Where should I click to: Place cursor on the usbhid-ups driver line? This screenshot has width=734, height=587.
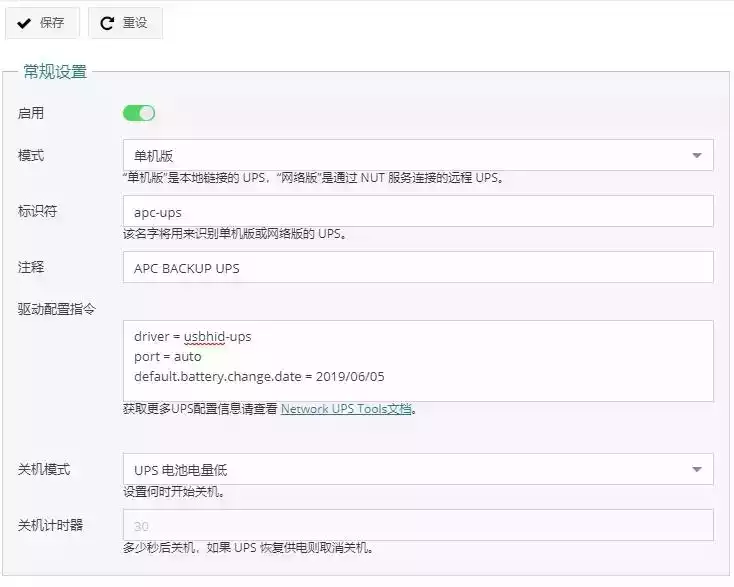click(x=193, y=336)
